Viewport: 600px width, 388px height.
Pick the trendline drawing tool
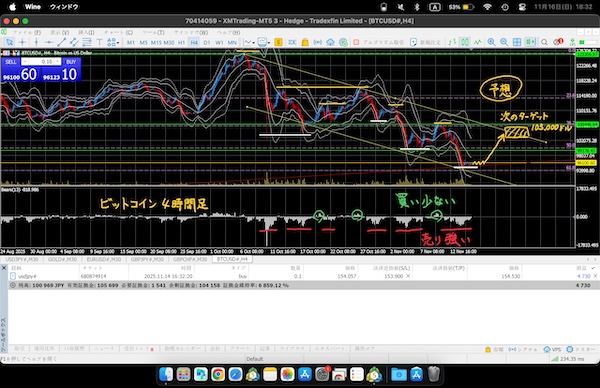61,42
